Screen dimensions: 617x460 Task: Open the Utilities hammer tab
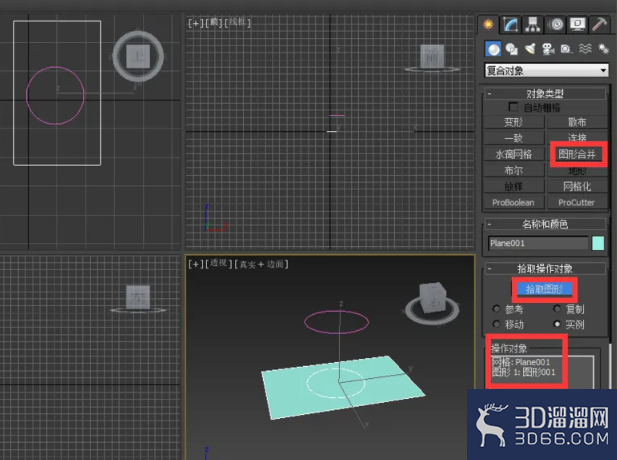point(599,24)
